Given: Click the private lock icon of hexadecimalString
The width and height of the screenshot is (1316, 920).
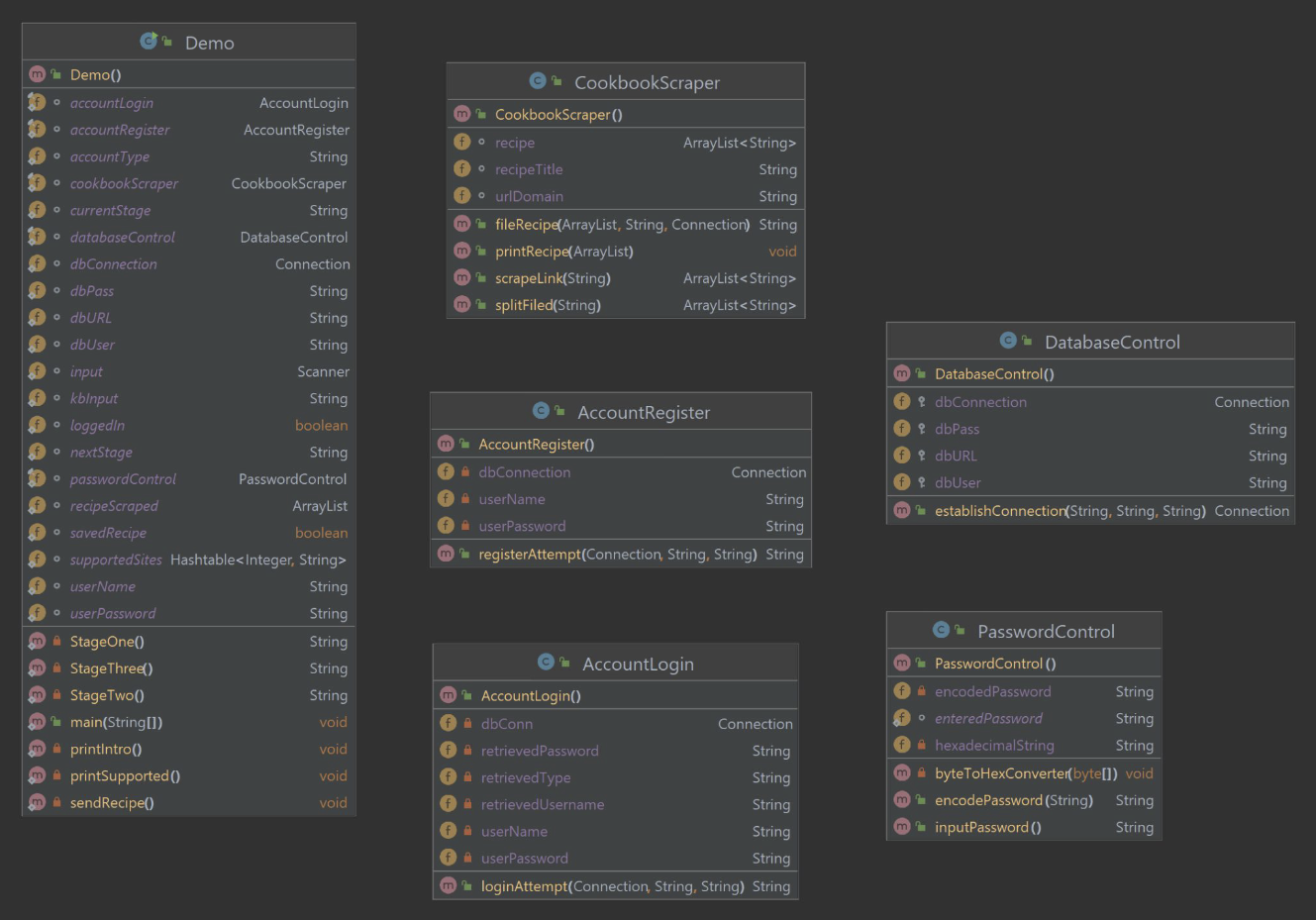Looking at the screenshot, I should tap(921, 745).
